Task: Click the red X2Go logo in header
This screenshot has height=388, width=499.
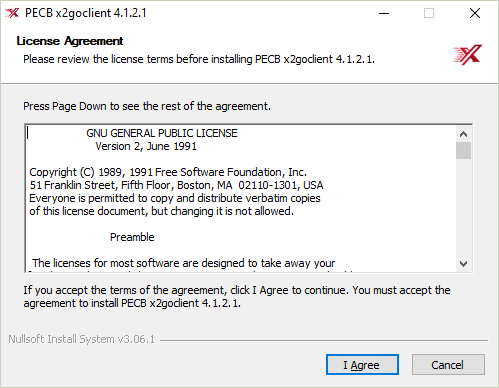Action: (467, 55)
